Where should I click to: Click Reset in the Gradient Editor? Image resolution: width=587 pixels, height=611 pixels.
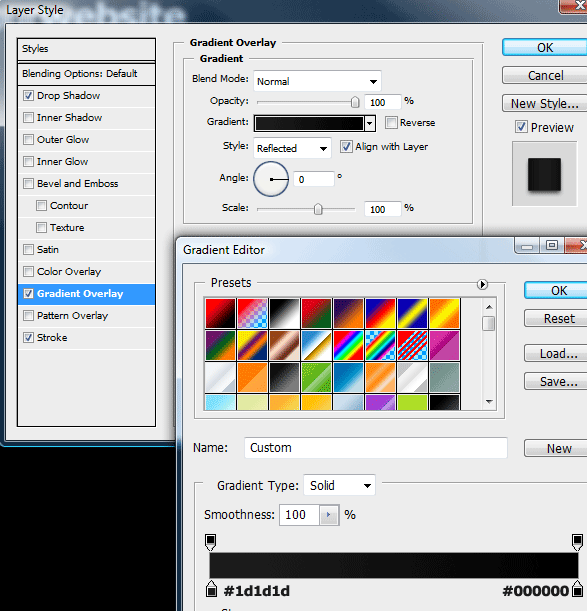click(x=557, y=319)
